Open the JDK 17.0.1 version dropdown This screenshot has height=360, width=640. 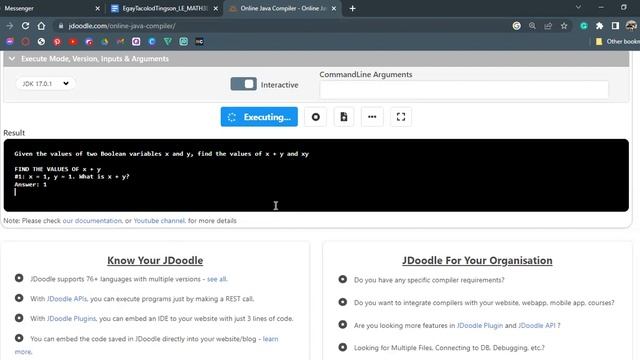tap(45, 84)
